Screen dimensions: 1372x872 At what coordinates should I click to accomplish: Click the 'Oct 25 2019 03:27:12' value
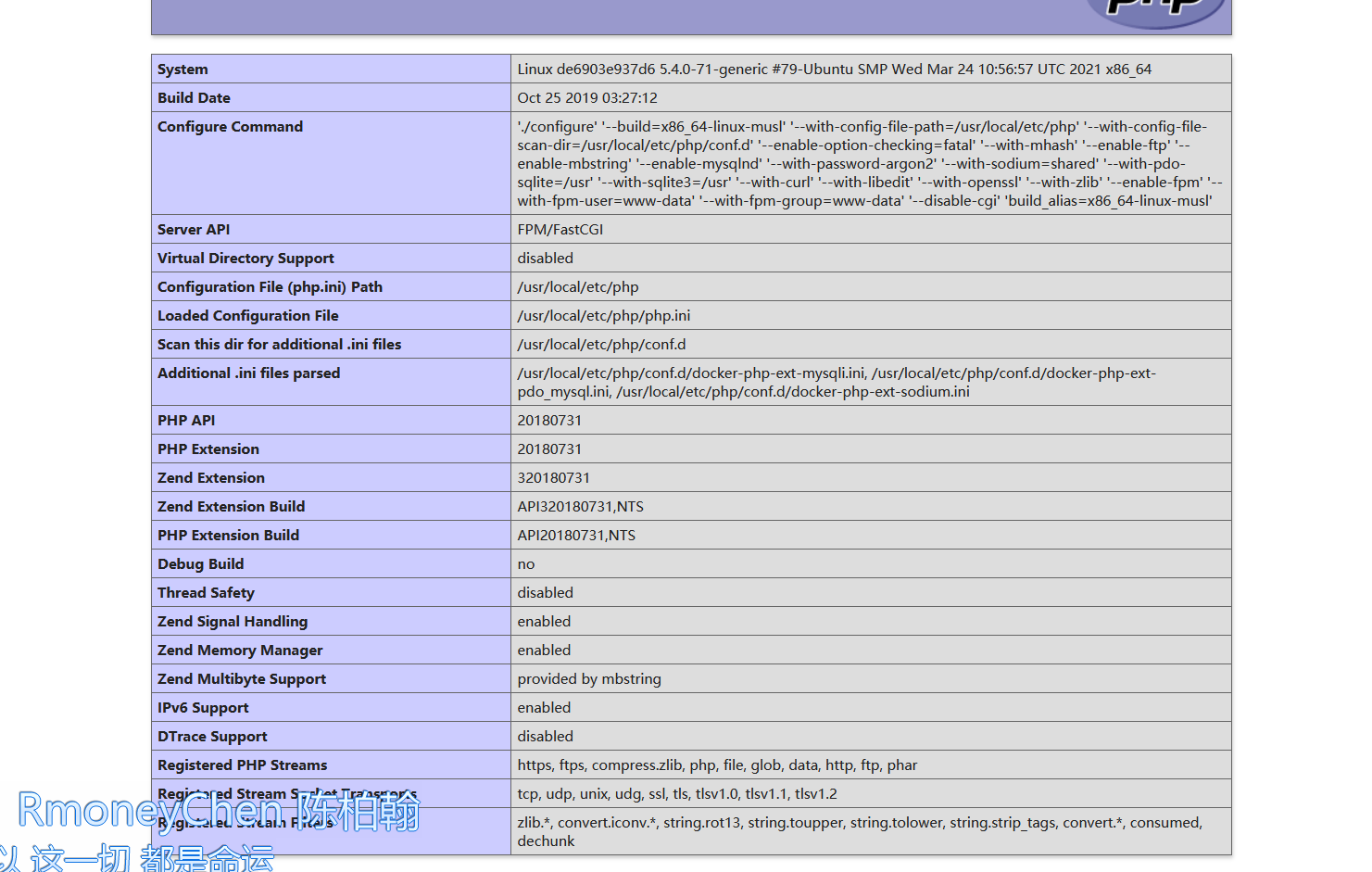587,98
